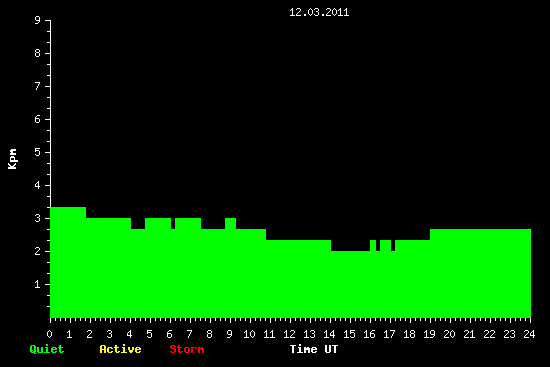
Task: Click the date title 12.03.2011
Action: [319, 12]
